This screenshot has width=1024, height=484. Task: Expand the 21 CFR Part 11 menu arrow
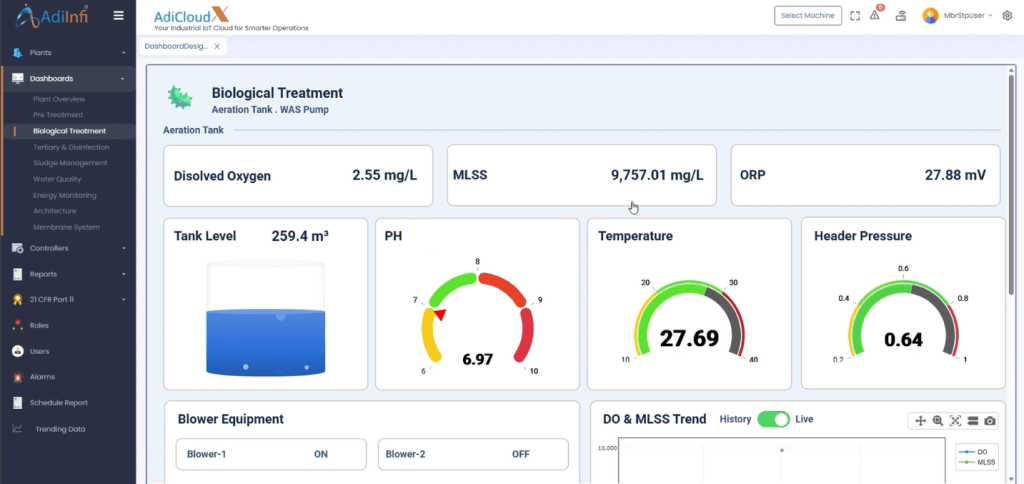[x=123, y=300]
